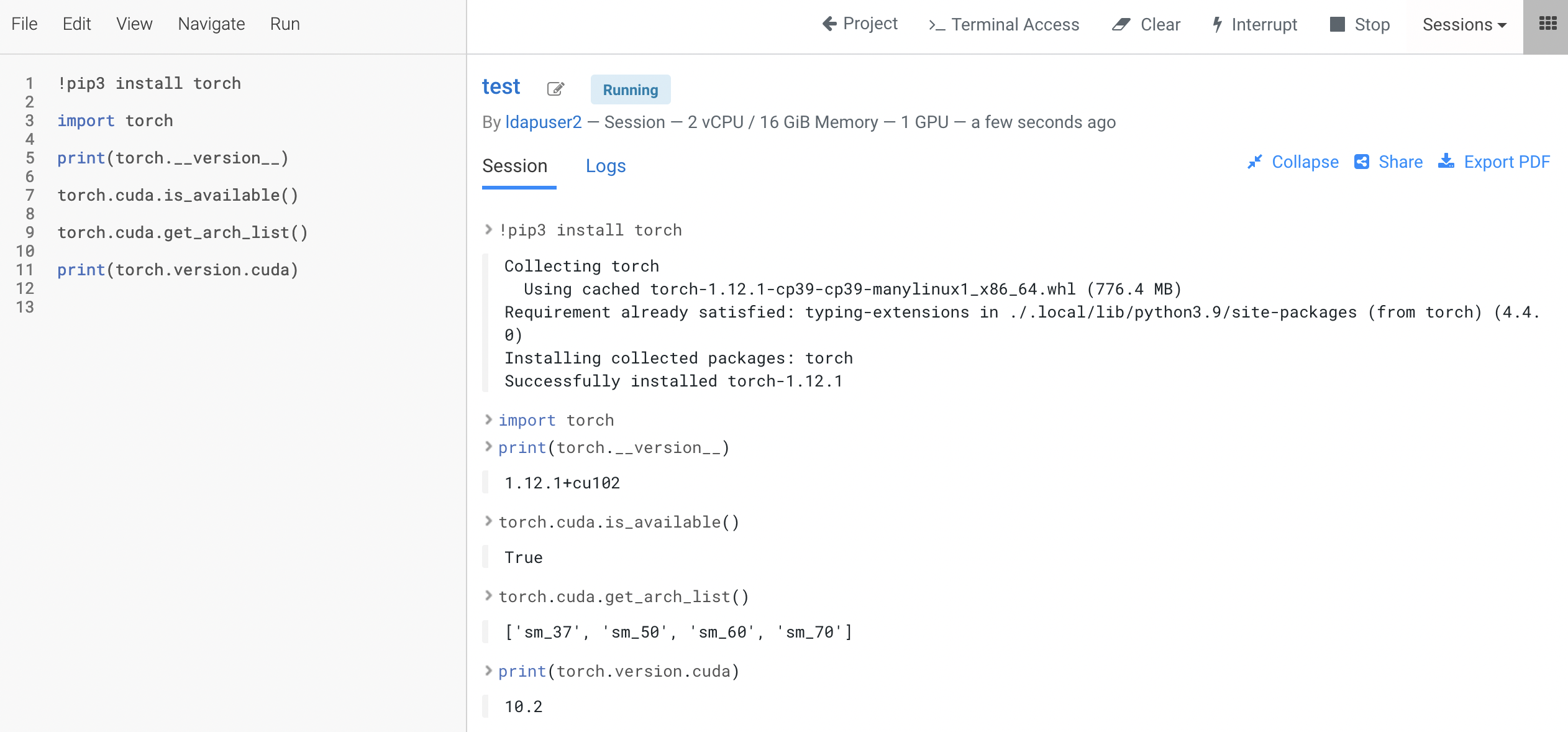Screen dimensions: 1568x732
Task: Open Terminal Access for the session
Action: pyautogui.click(x=1003, y=25)
